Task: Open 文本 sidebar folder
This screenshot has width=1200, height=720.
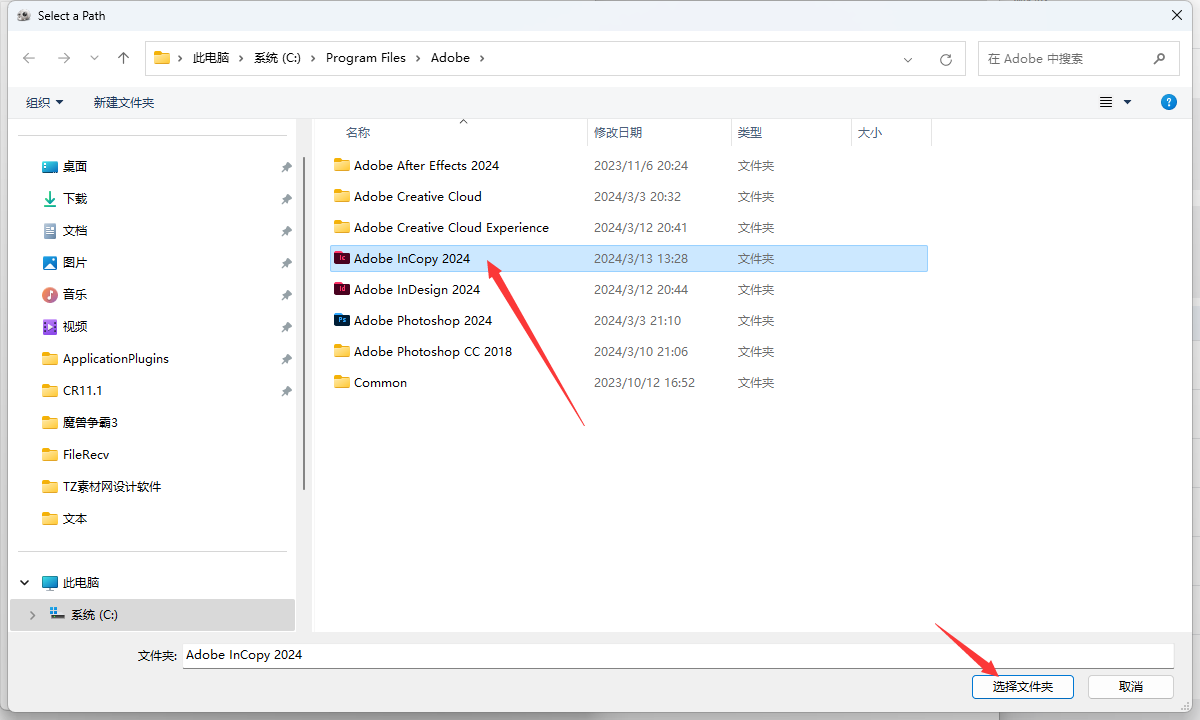Action: [x=65, y=519]
